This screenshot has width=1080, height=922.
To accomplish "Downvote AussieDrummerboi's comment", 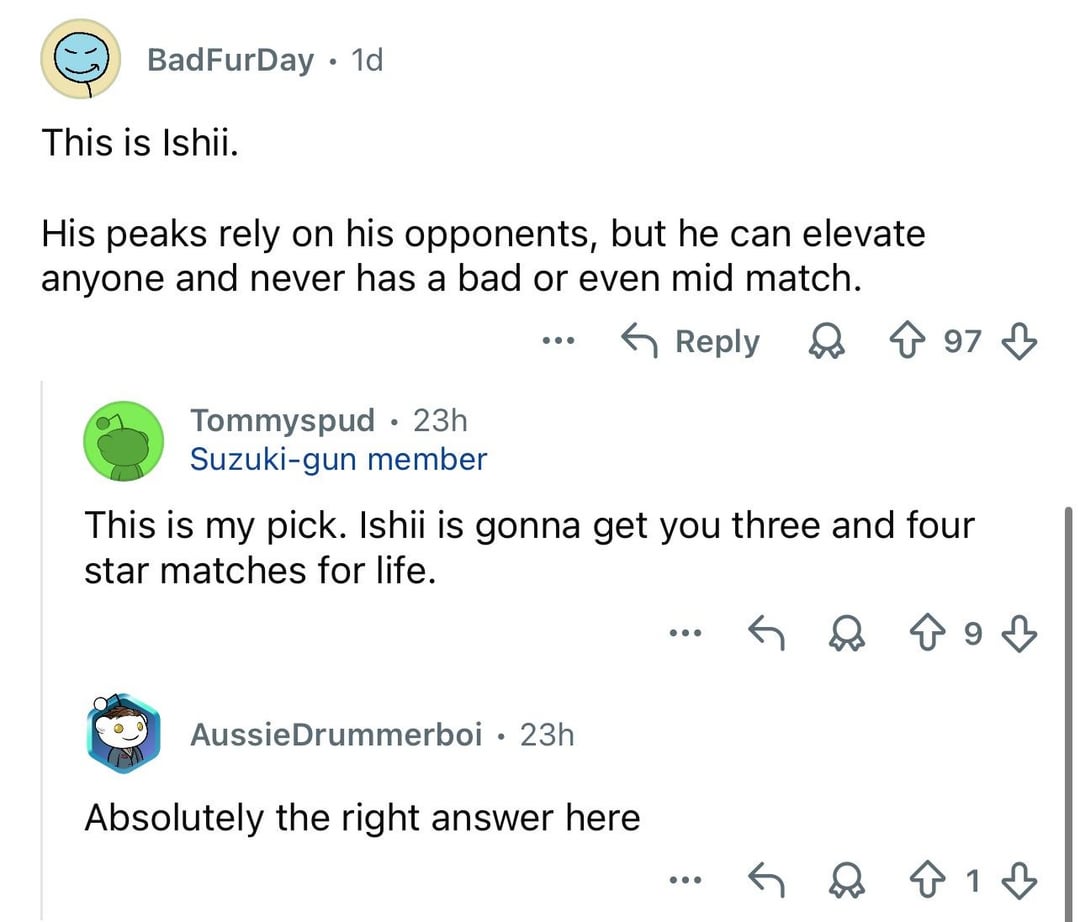I will click(x=1022, y=881).
